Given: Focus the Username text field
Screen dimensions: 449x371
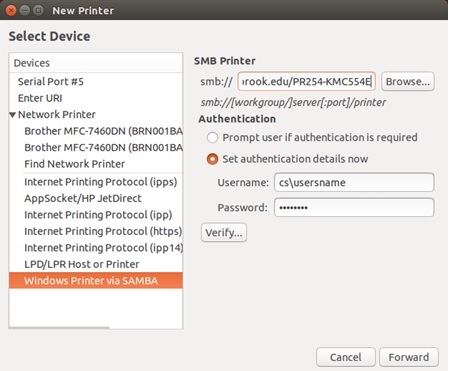Looking at the screenshot, I should [354, 182].
